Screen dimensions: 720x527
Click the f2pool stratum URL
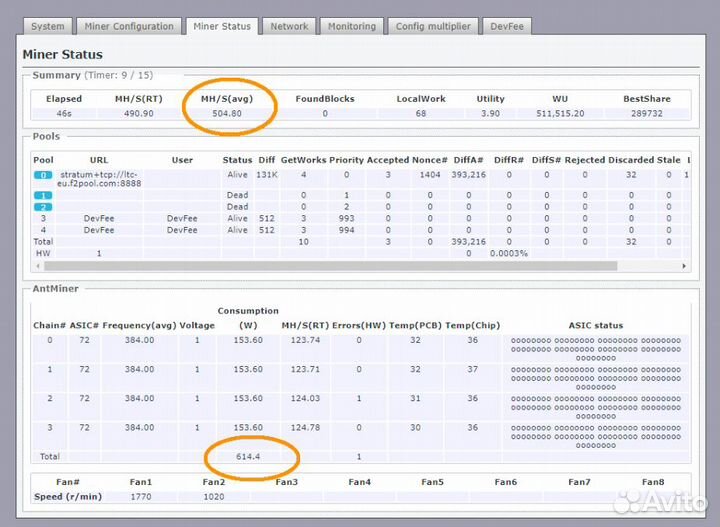[x=100, y=179]
